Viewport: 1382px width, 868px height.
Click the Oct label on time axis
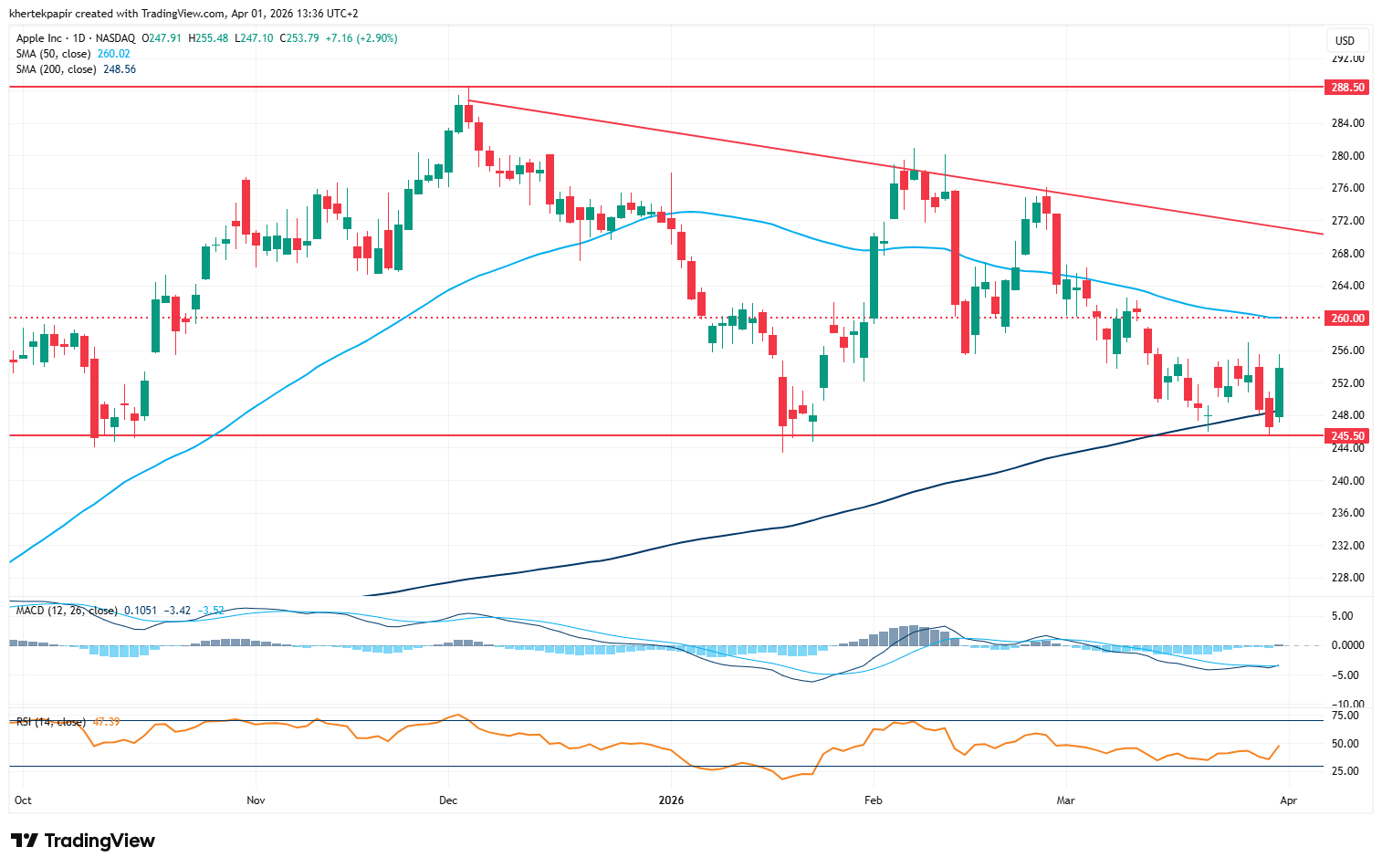(23, 800)
